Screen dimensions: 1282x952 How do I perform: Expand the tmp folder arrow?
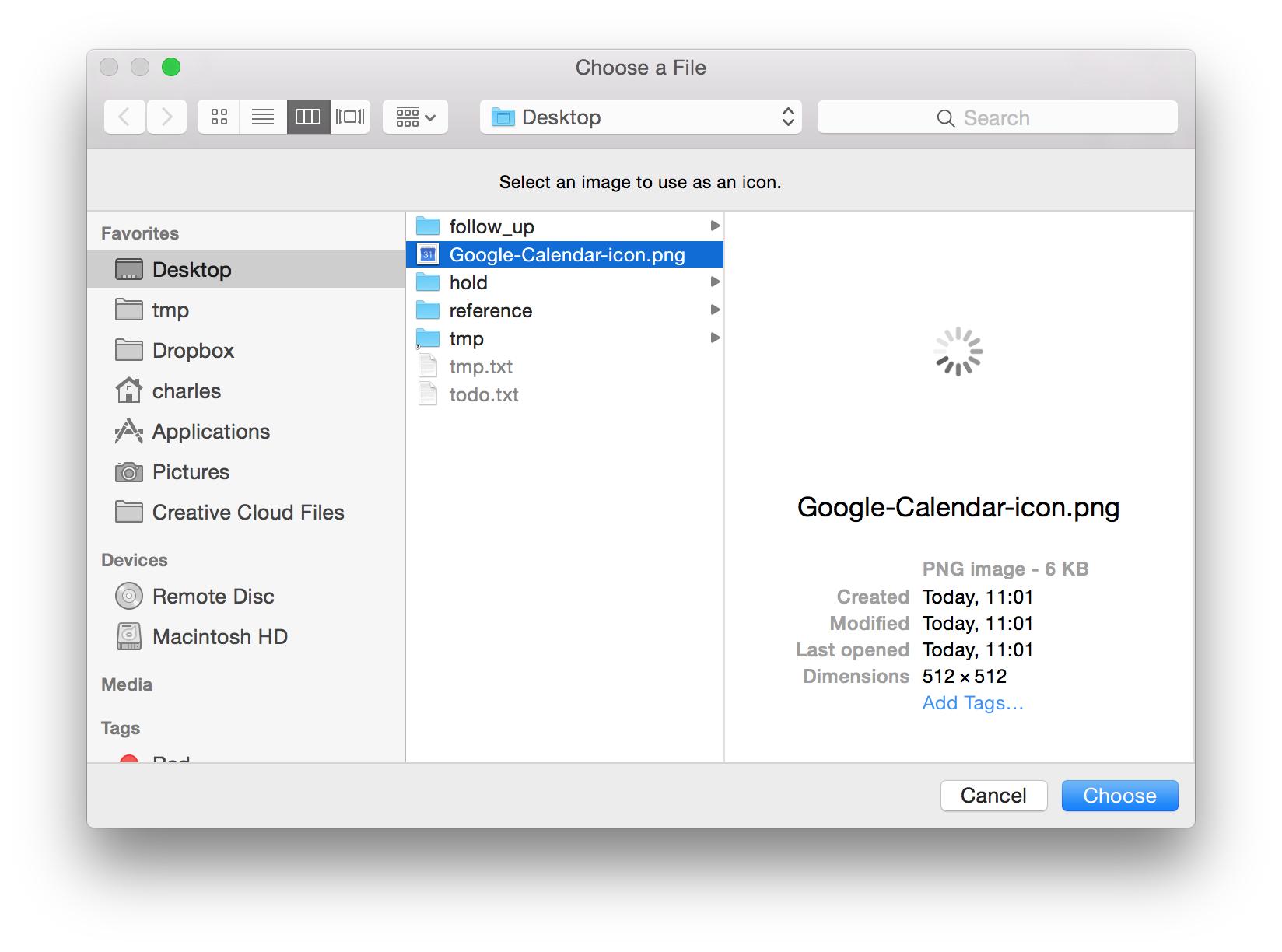pos(715,338)
